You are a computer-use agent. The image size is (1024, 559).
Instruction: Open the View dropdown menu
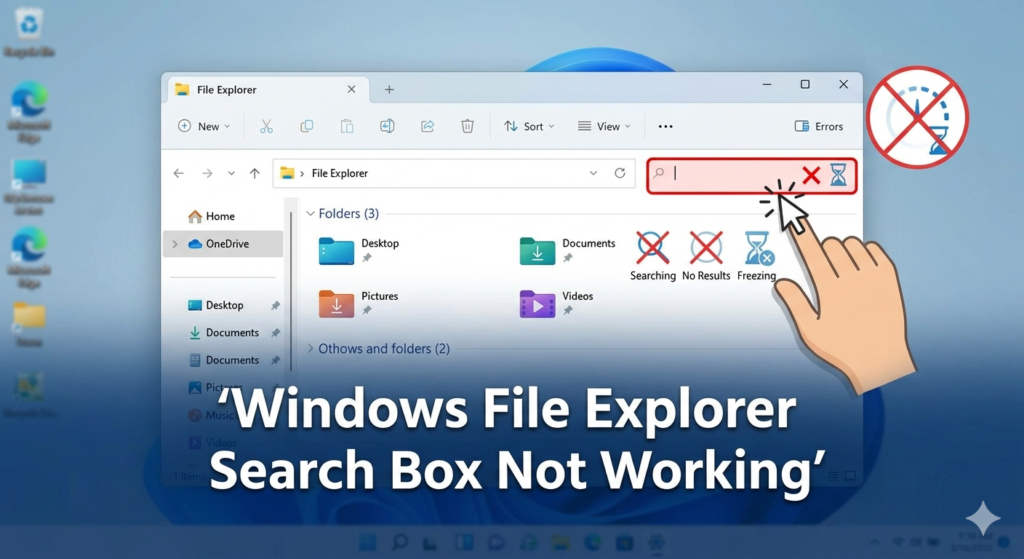[x=604, y=126]
